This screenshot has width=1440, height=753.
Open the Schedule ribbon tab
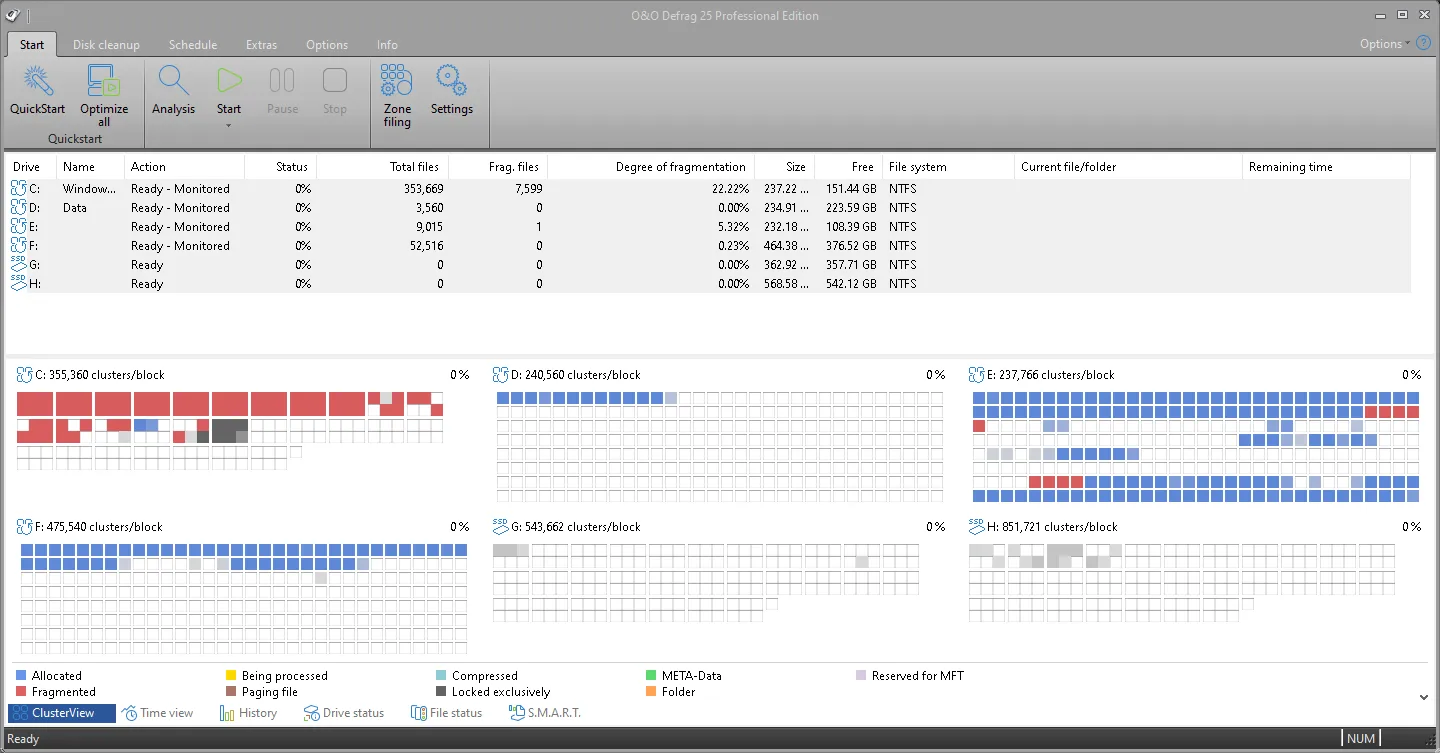click(193, 45)
